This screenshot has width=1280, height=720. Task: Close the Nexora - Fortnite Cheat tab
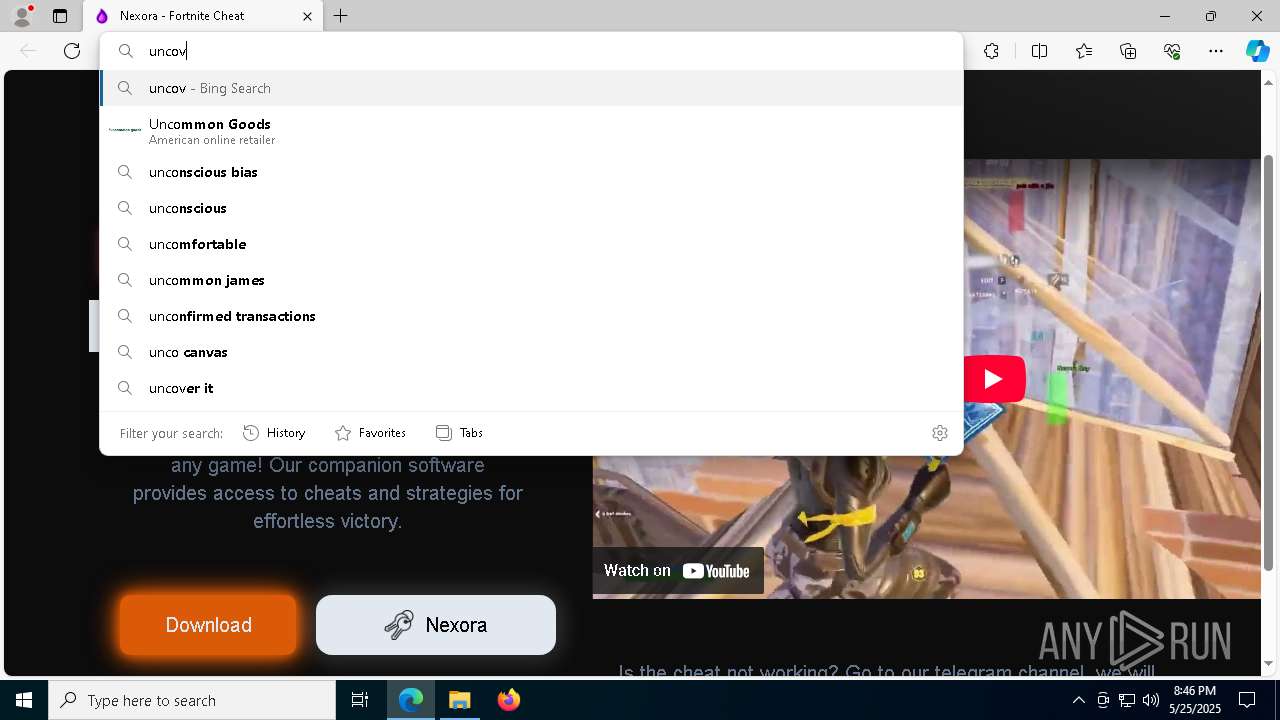pos(307,16)
